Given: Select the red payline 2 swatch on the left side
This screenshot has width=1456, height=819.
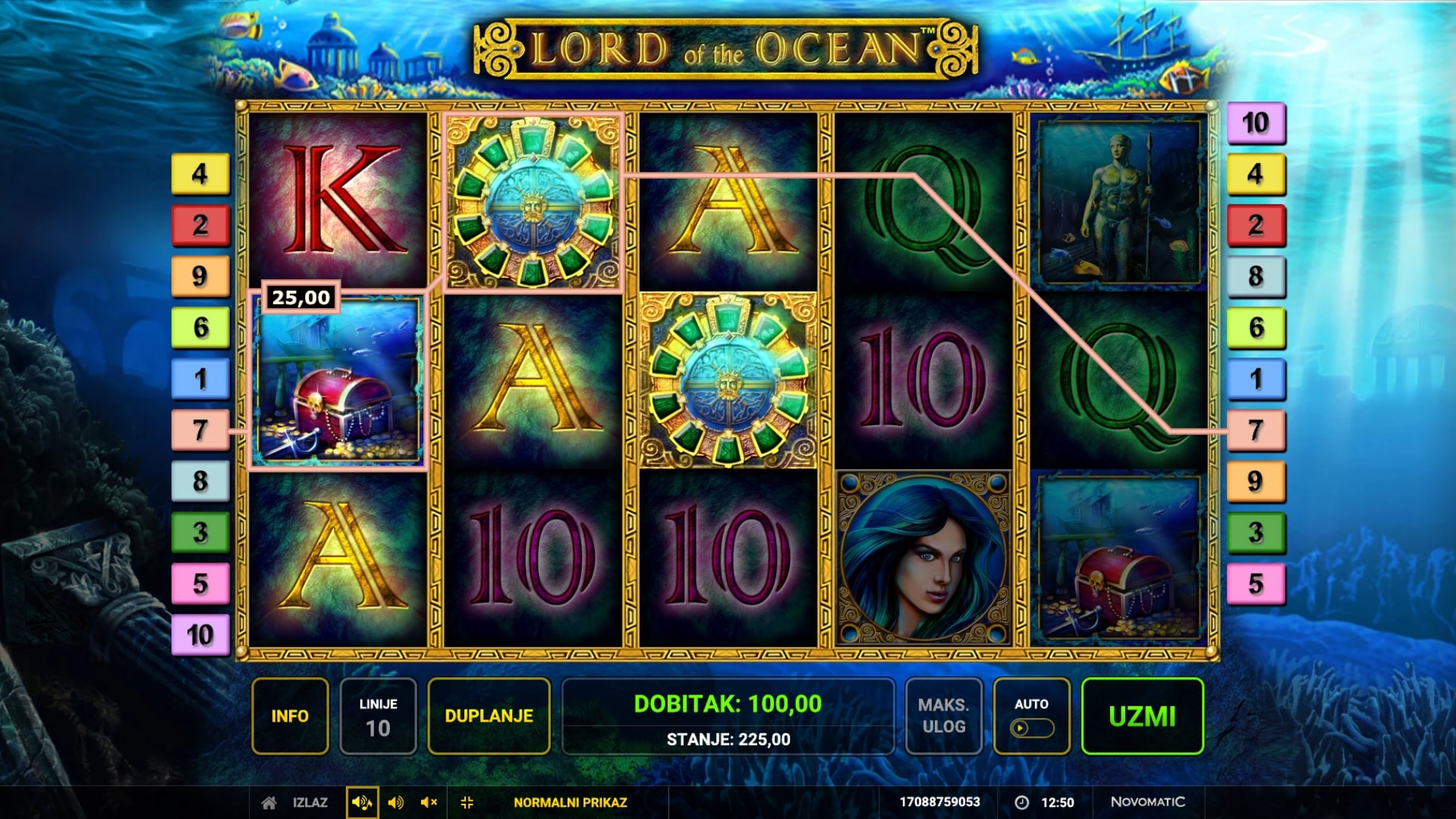Looking at the screenshot, I should click(x=200, y=225).
